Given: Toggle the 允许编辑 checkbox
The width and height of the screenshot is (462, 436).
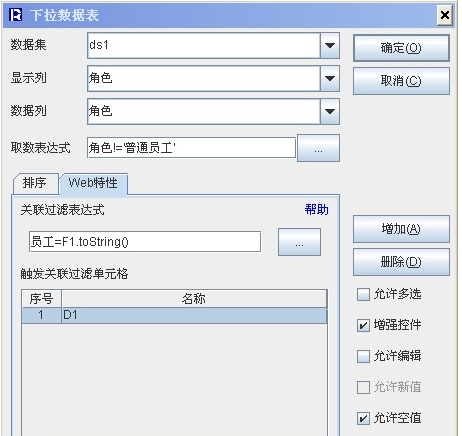Looking at the screenshot, I should coord(363,356).
